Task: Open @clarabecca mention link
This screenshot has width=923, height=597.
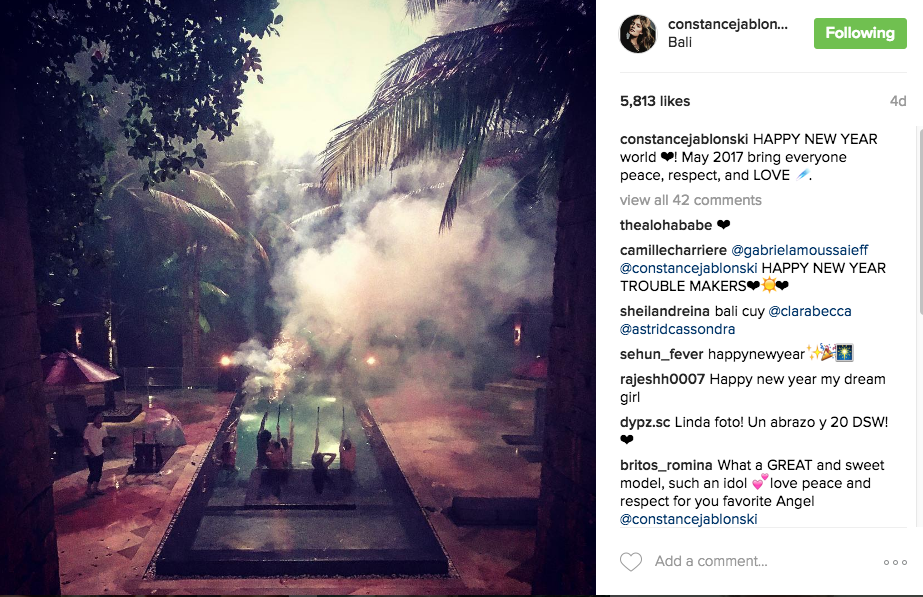Action: 809,311
